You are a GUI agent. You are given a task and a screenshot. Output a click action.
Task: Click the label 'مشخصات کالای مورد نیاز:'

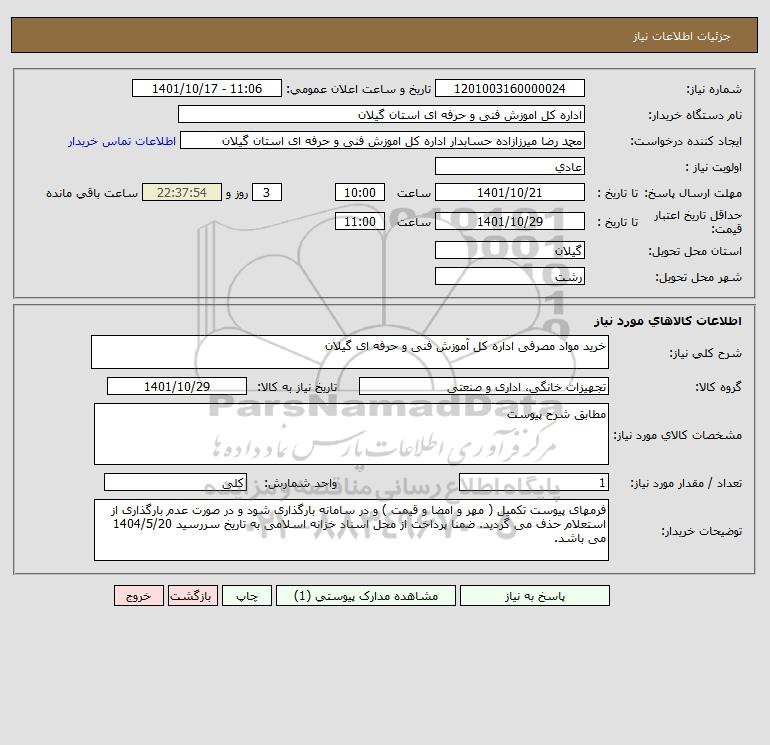678,435
